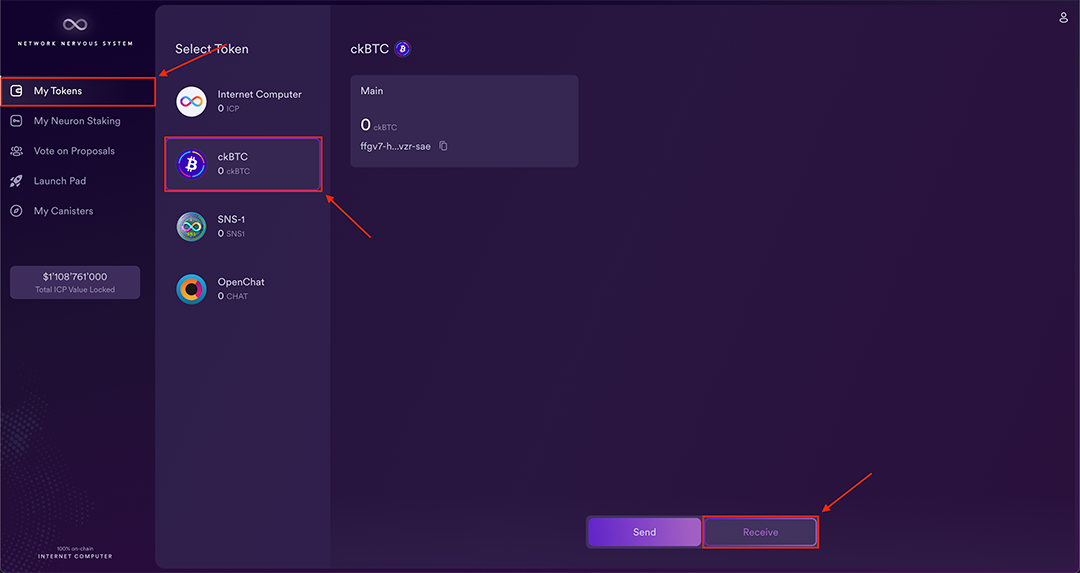
Task: Select the ckBTC token row
Action: (x=243, y=164)
